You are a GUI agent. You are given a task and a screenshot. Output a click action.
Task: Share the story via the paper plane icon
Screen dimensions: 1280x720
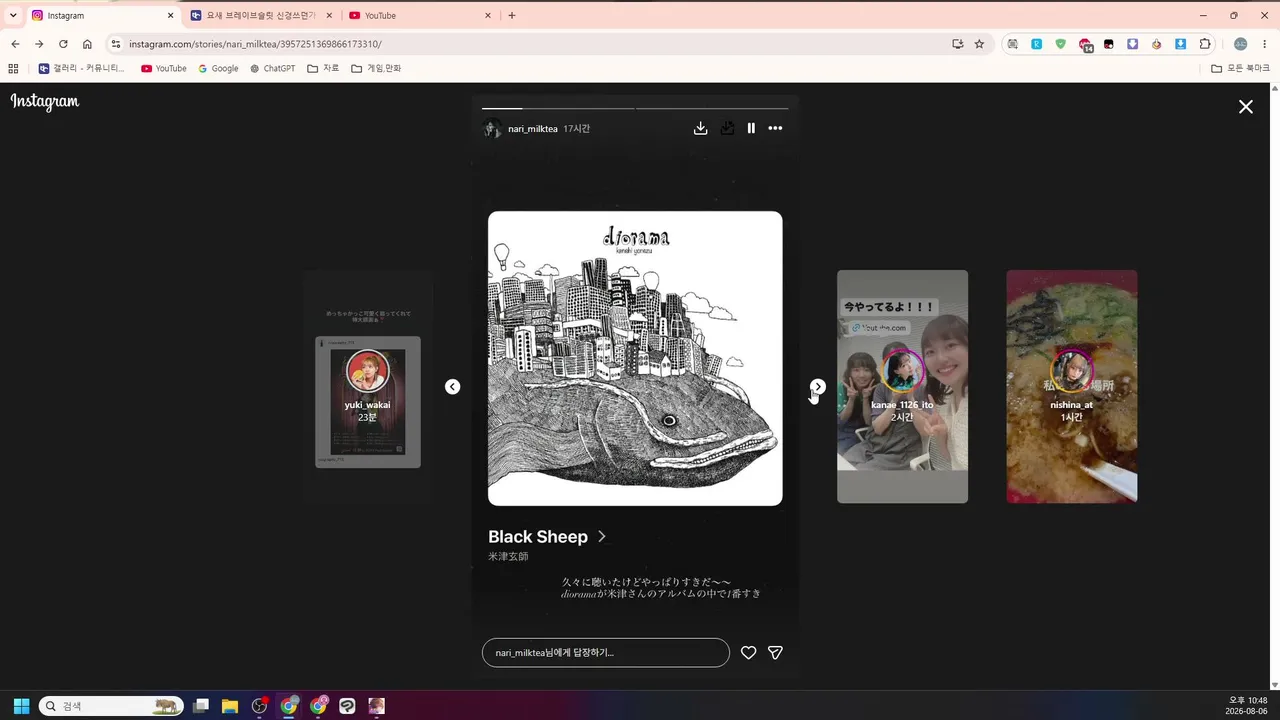(775, 653)
